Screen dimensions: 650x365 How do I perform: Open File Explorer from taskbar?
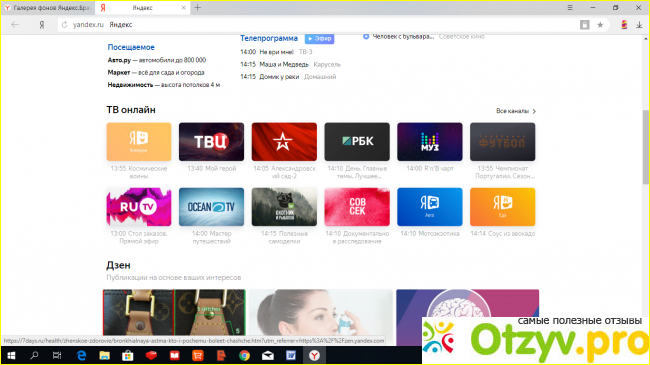[104, 355]
